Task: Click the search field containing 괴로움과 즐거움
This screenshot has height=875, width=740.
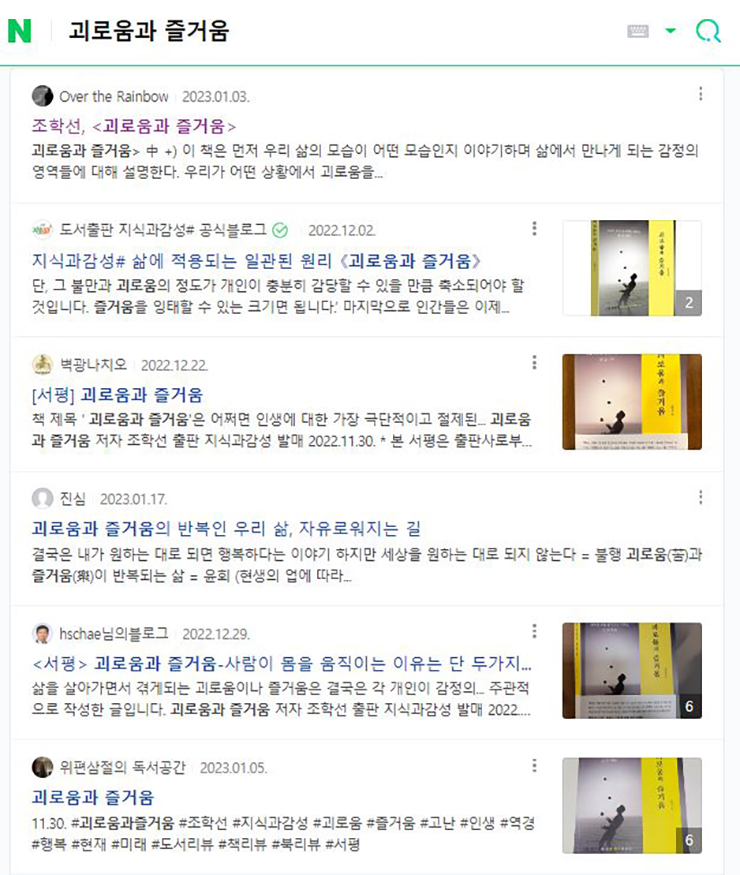Action: [x=335, y=31]
